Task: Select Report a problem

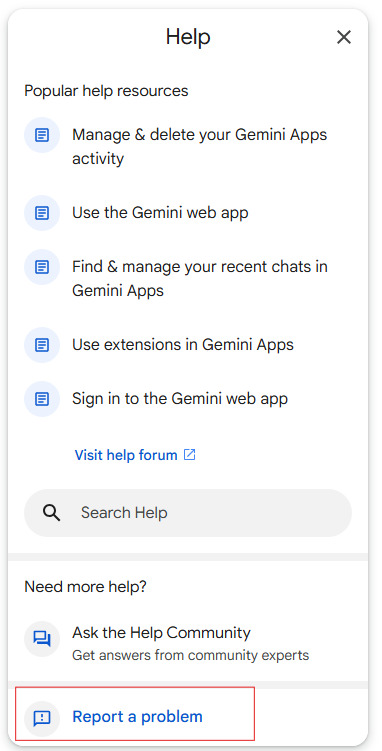Action: pyautogui.click(x=135, y=717)
